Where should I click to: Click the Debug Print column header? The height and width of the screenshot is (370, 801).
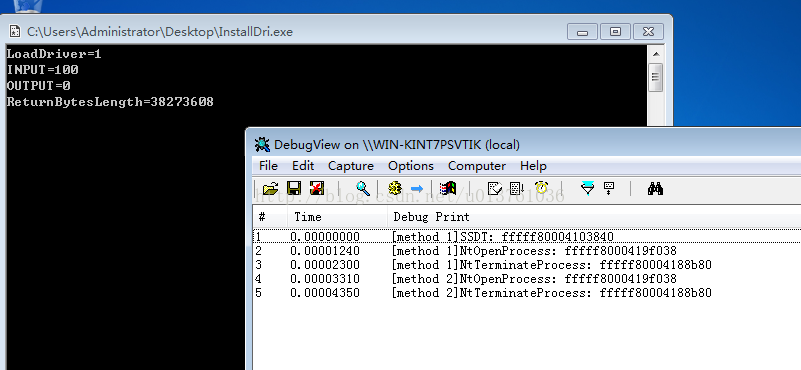[594, 217]
